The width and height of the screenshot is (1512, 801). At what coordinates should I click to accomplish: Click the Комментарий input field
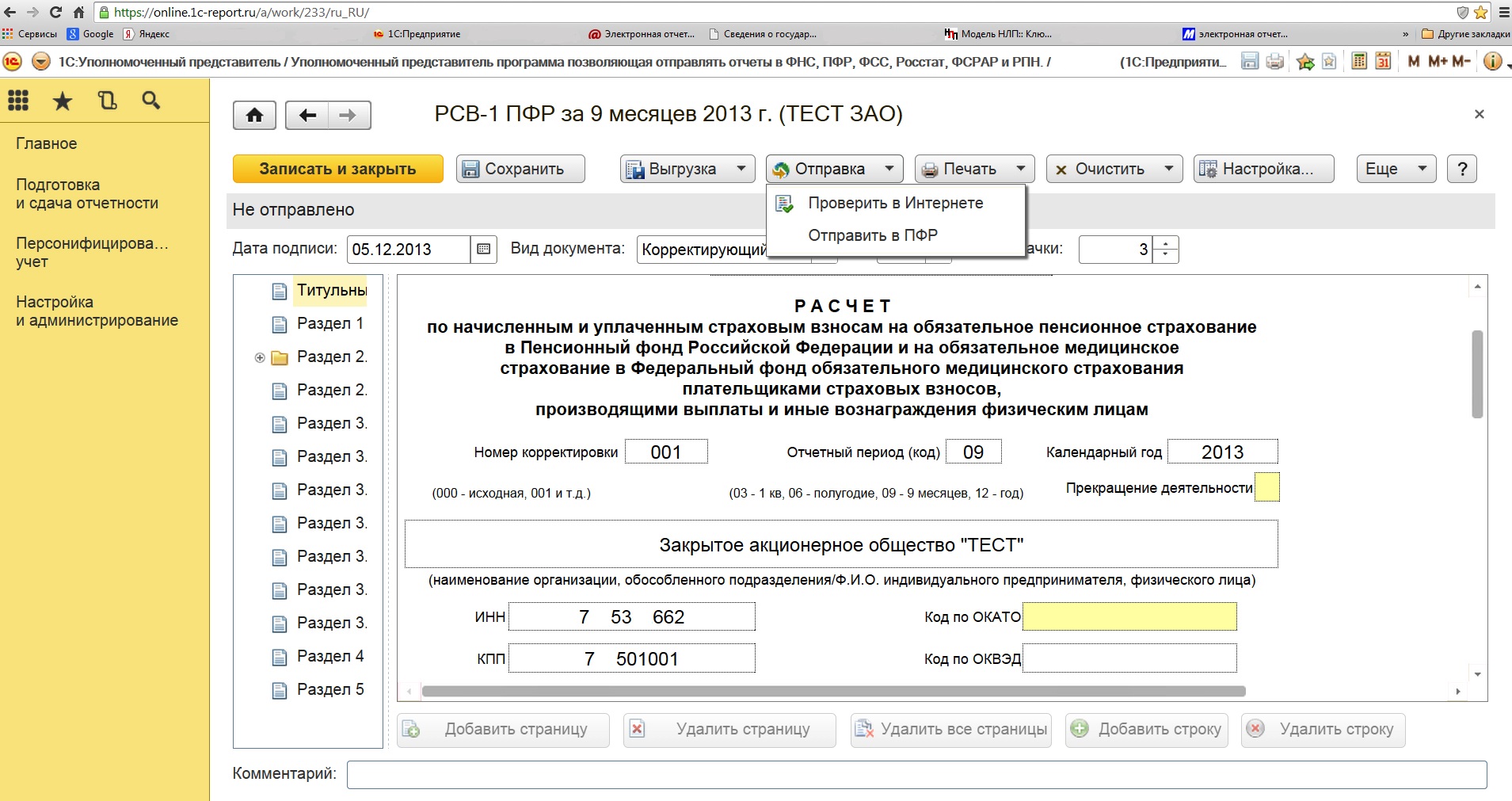pos(916,775)
